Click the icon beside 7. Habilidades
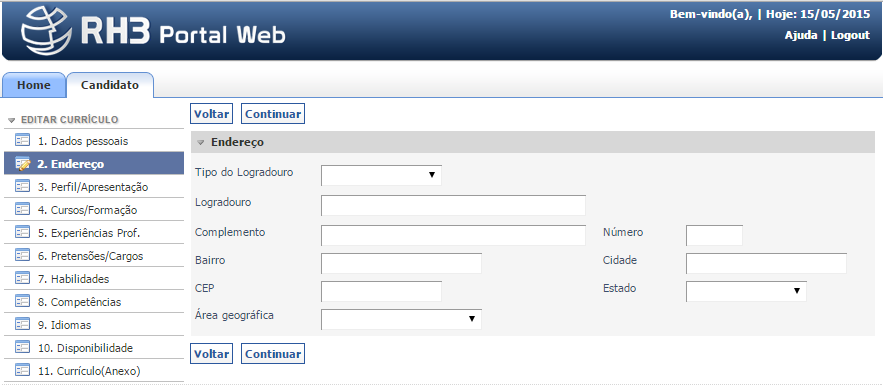883x386 pixels. 23,278
